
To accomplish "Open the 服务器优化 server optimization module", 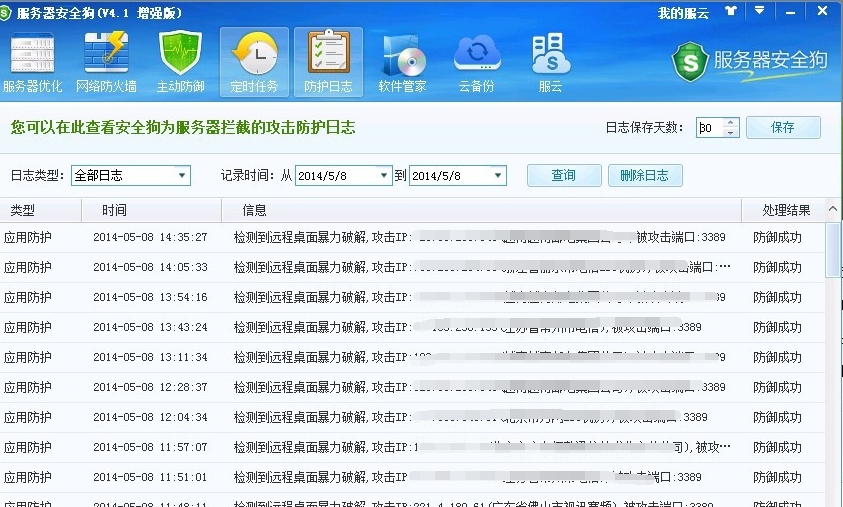I will tap(33, 62).
